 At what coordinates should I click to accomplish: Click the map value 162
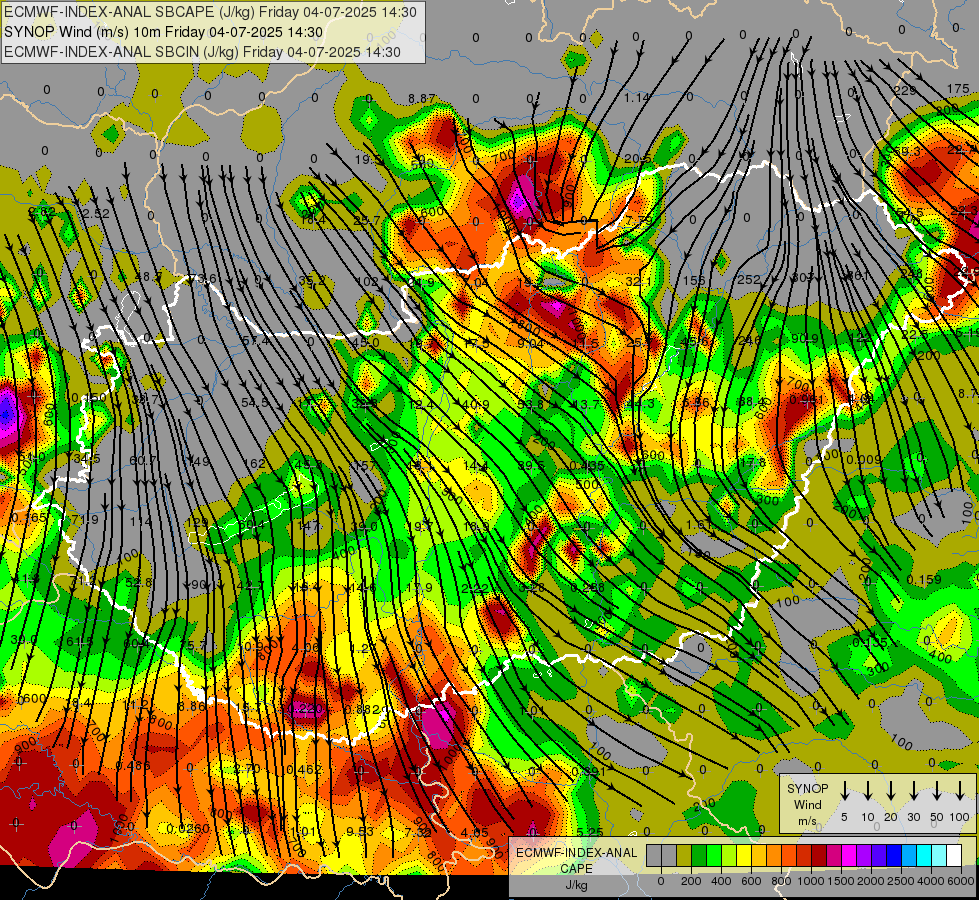[x=254, y=463]
